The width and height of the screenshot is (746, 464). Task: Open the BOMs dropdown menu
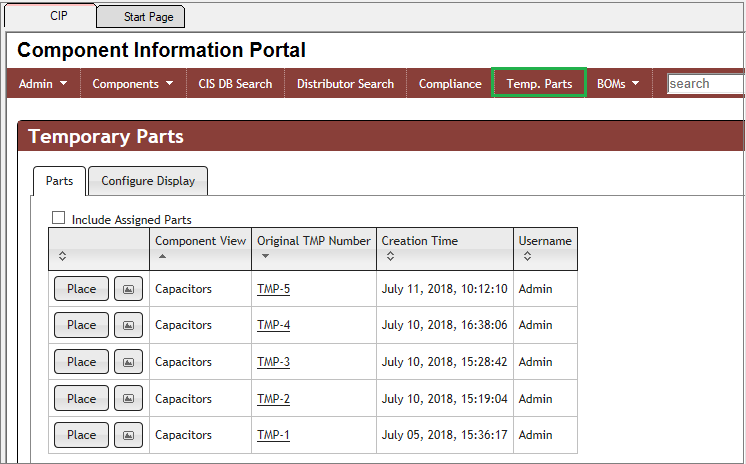point(617,84)
